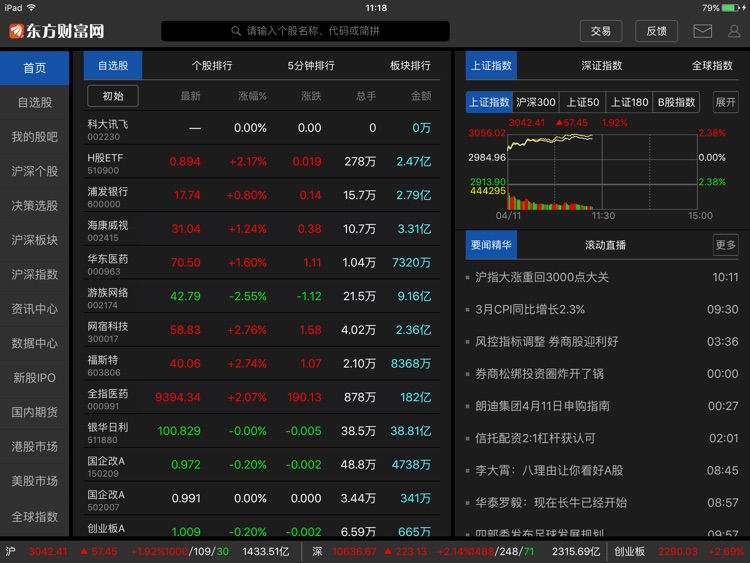Image resolution: width=750 pixels, height=563 pixels.
Task: Read headline 风控指标调整 券商股迎利好
Action: [546, 342]
